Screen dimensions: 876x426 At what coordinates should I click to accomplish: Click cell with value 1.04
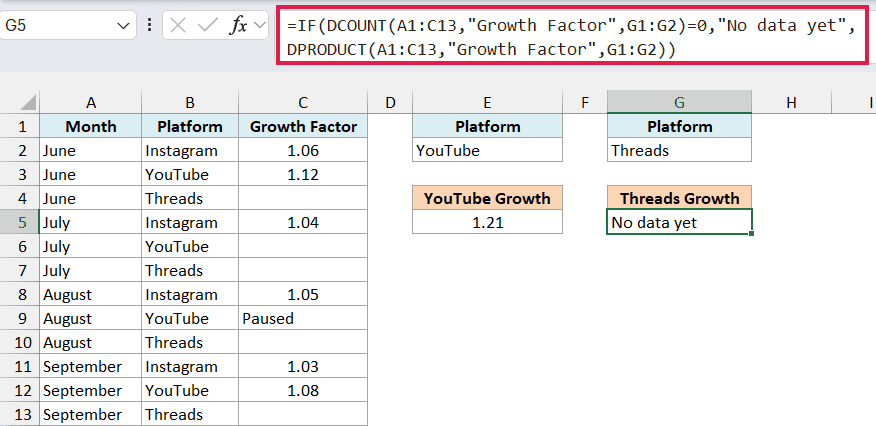(x=303, y=223)
